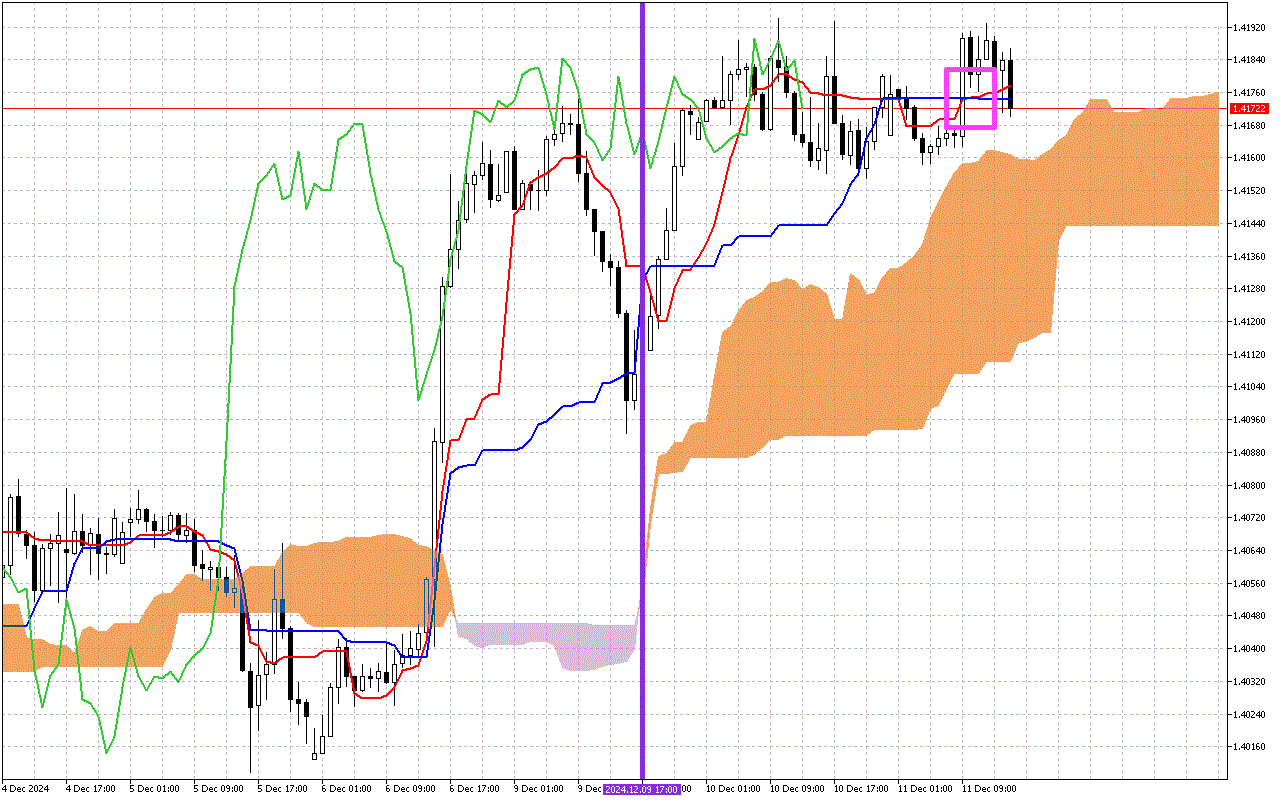Click the 6 Dec 01:00 time label
1280x800 pixels.
click(347, 789)
